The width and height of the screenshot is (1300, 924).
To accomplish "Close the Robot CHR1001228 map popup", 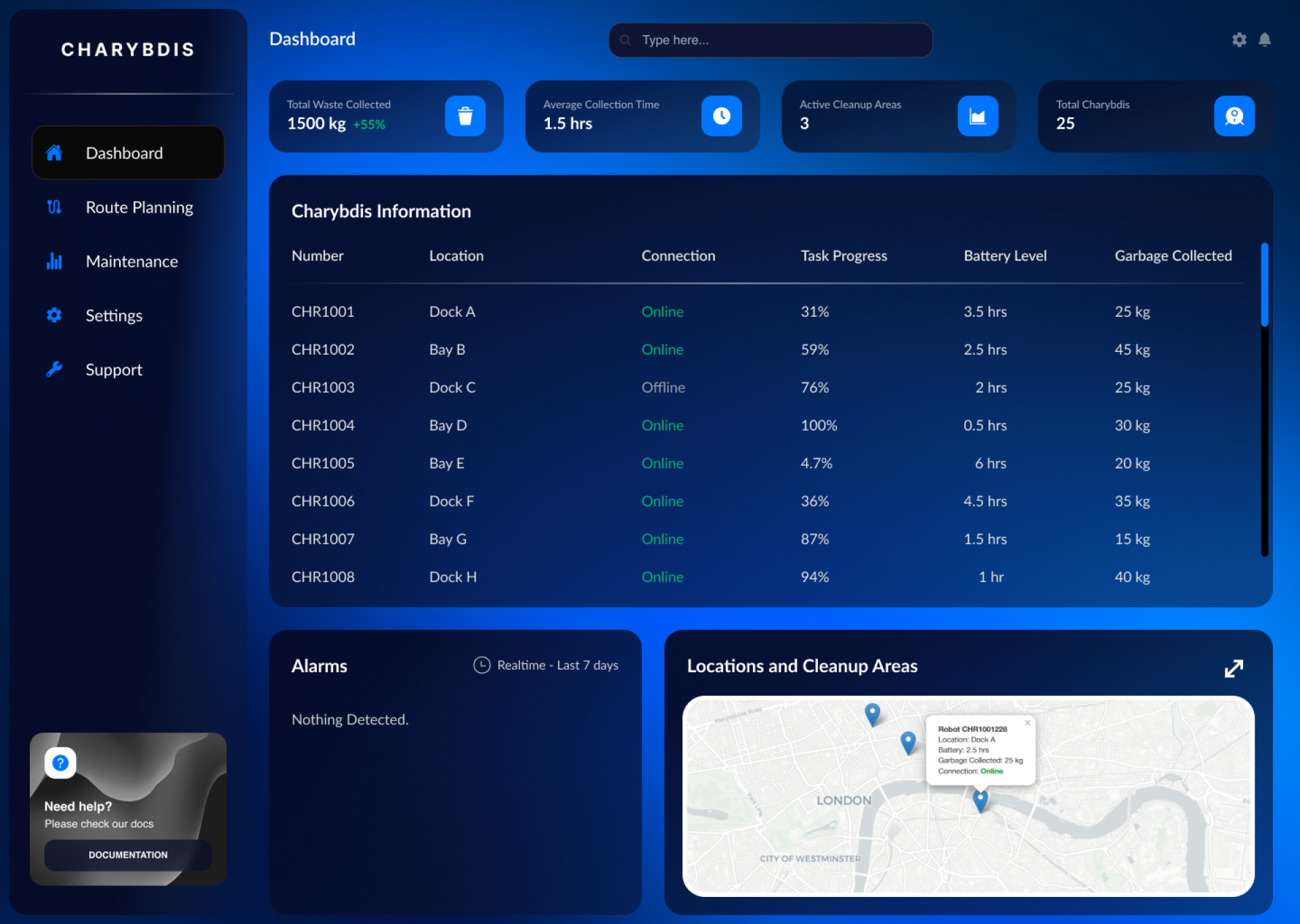I will [1028, 723].
